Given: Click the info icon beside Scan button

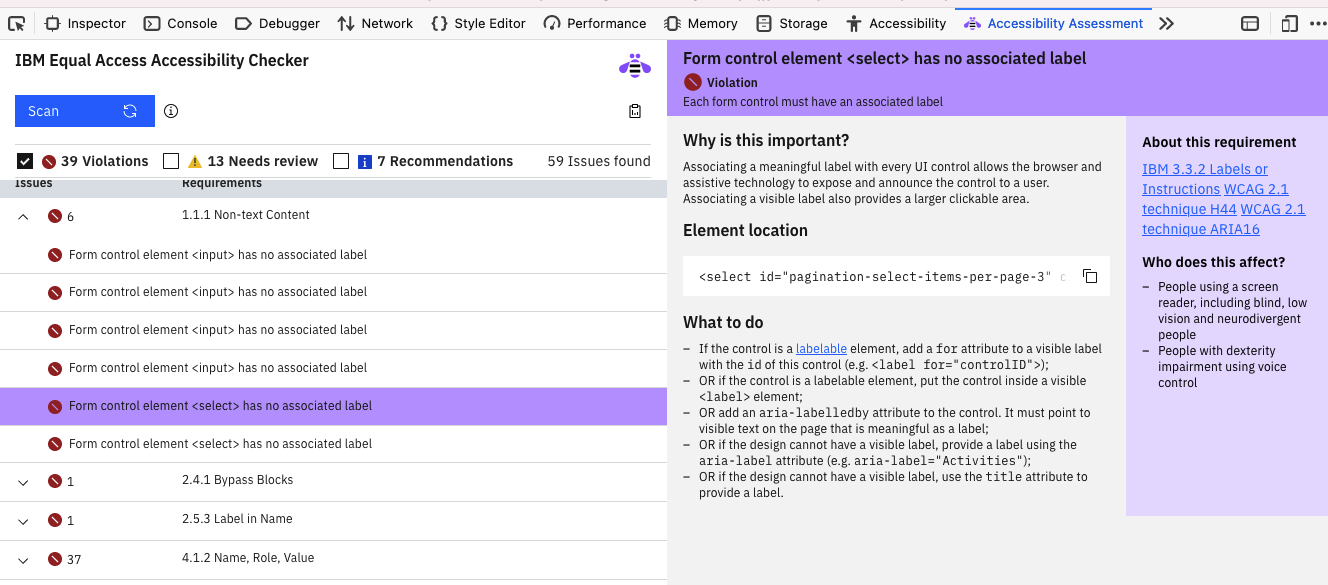Looking at the screenshot, I should 171,111.
